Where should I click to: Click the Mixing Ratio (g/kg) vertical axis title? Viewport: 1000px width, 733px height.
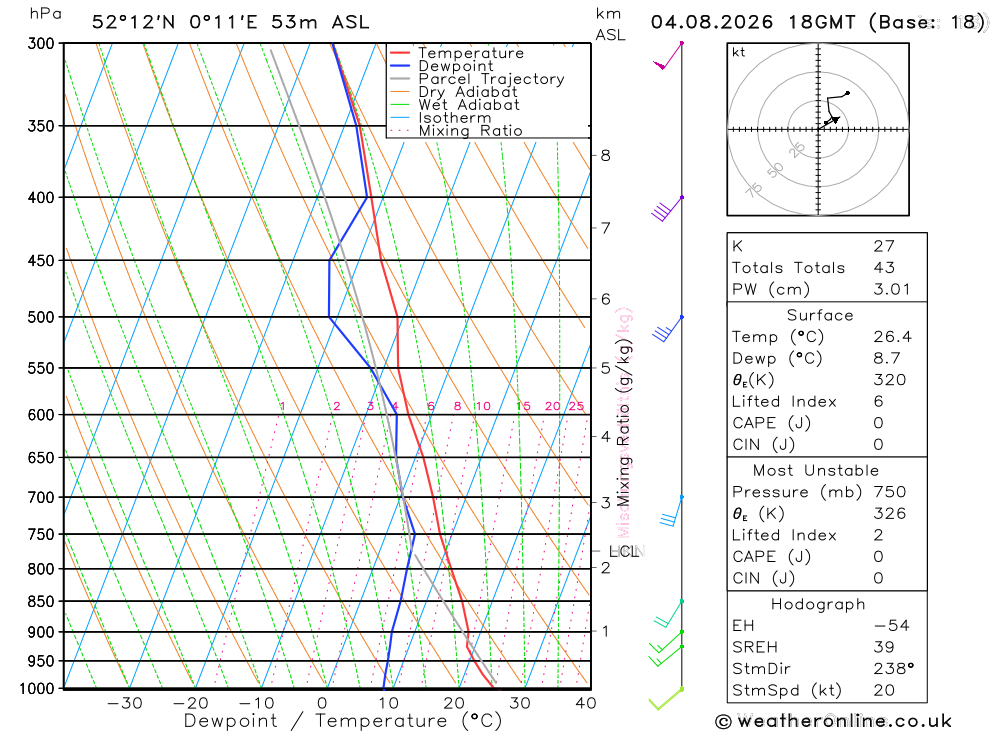click(624, 422)
